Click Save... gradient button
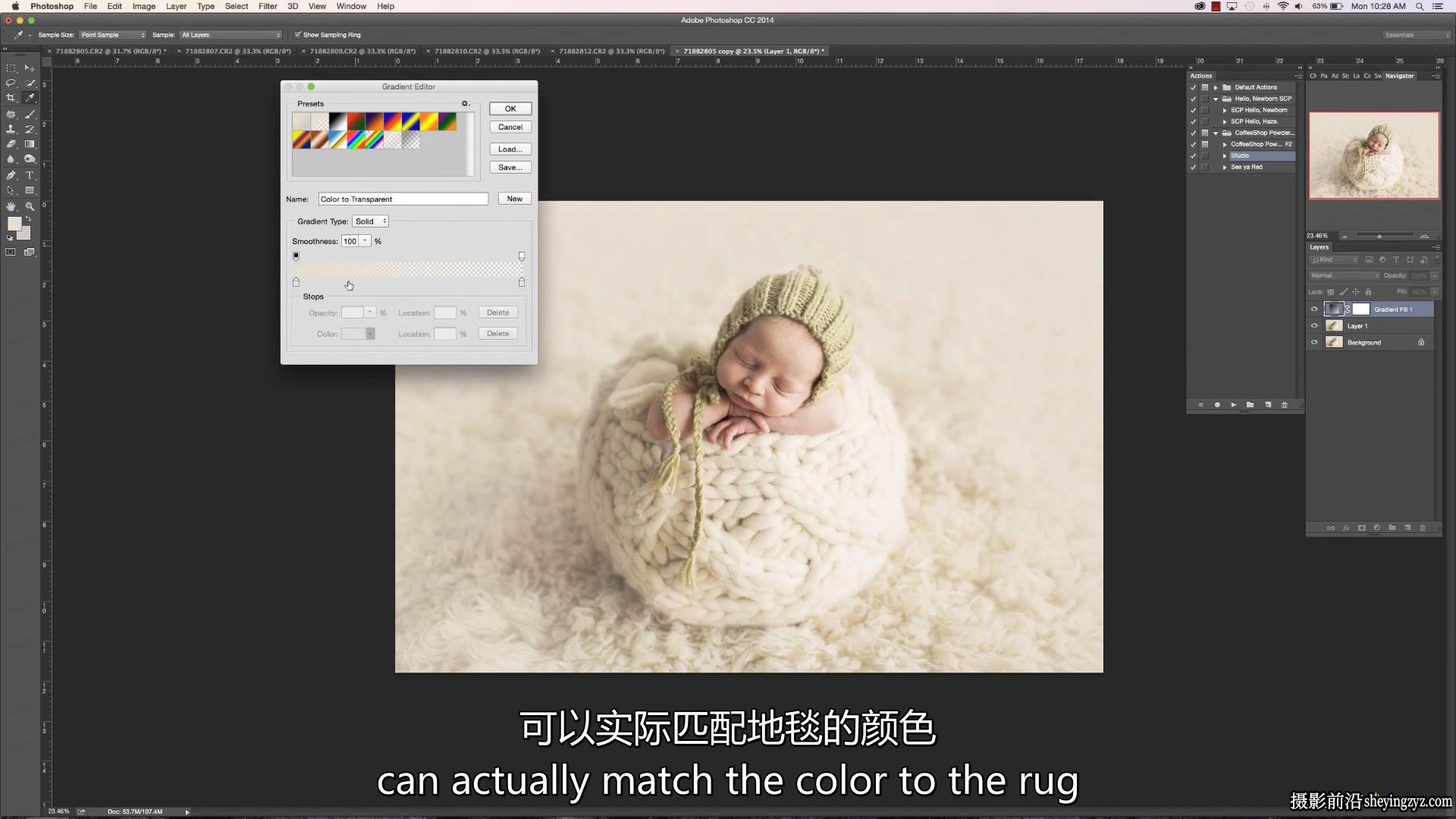 pyautogui.click(x=510, y=168)
